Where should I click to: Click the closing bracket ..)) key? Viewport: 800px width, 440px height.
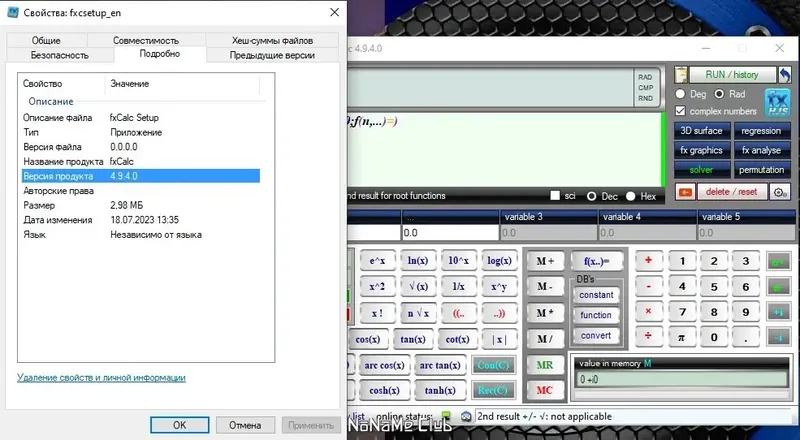click(x=499, y=313)
